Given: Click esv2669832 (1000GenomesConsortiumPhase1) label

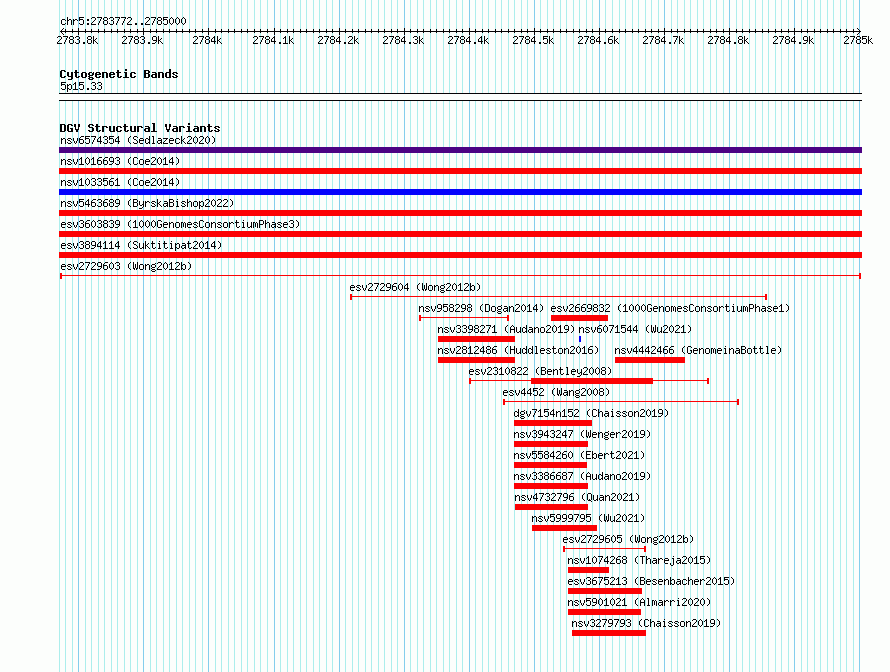Looking at the screenshot, I should pos(670,308).
